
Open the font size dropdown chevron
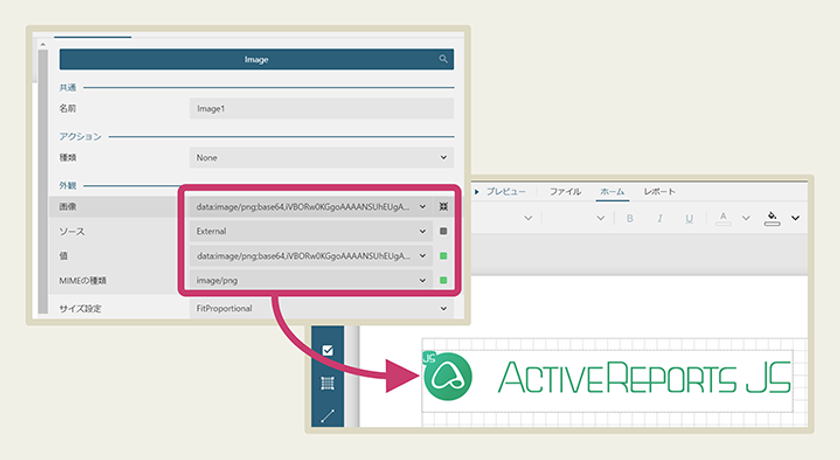pyautogui.click(x=601, y=218)
